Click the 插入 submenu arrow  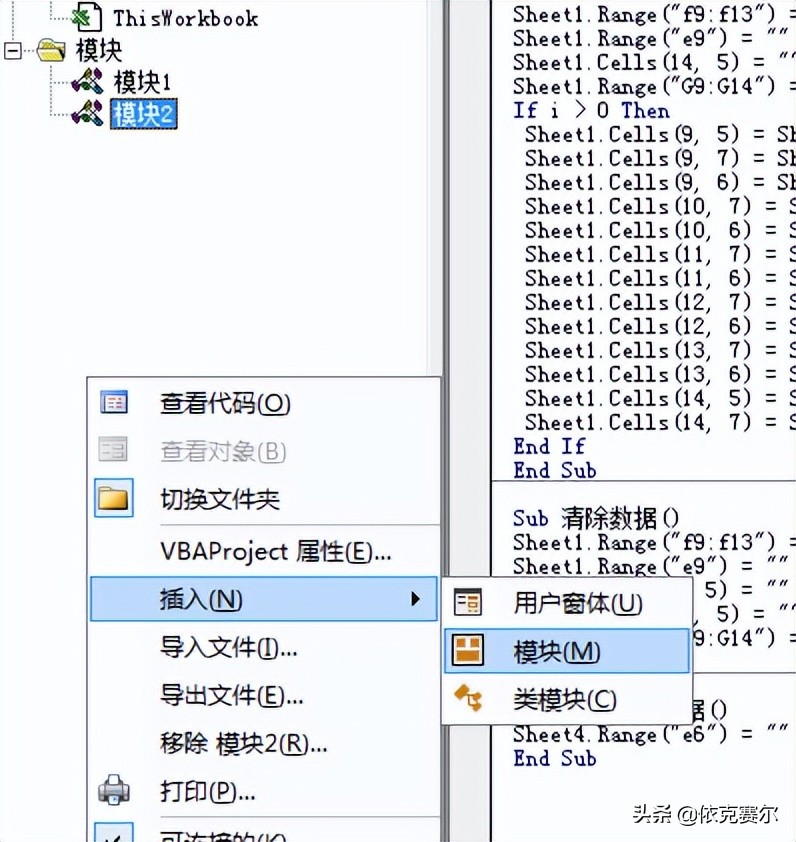pyautogui.click(x=415, y=599)
